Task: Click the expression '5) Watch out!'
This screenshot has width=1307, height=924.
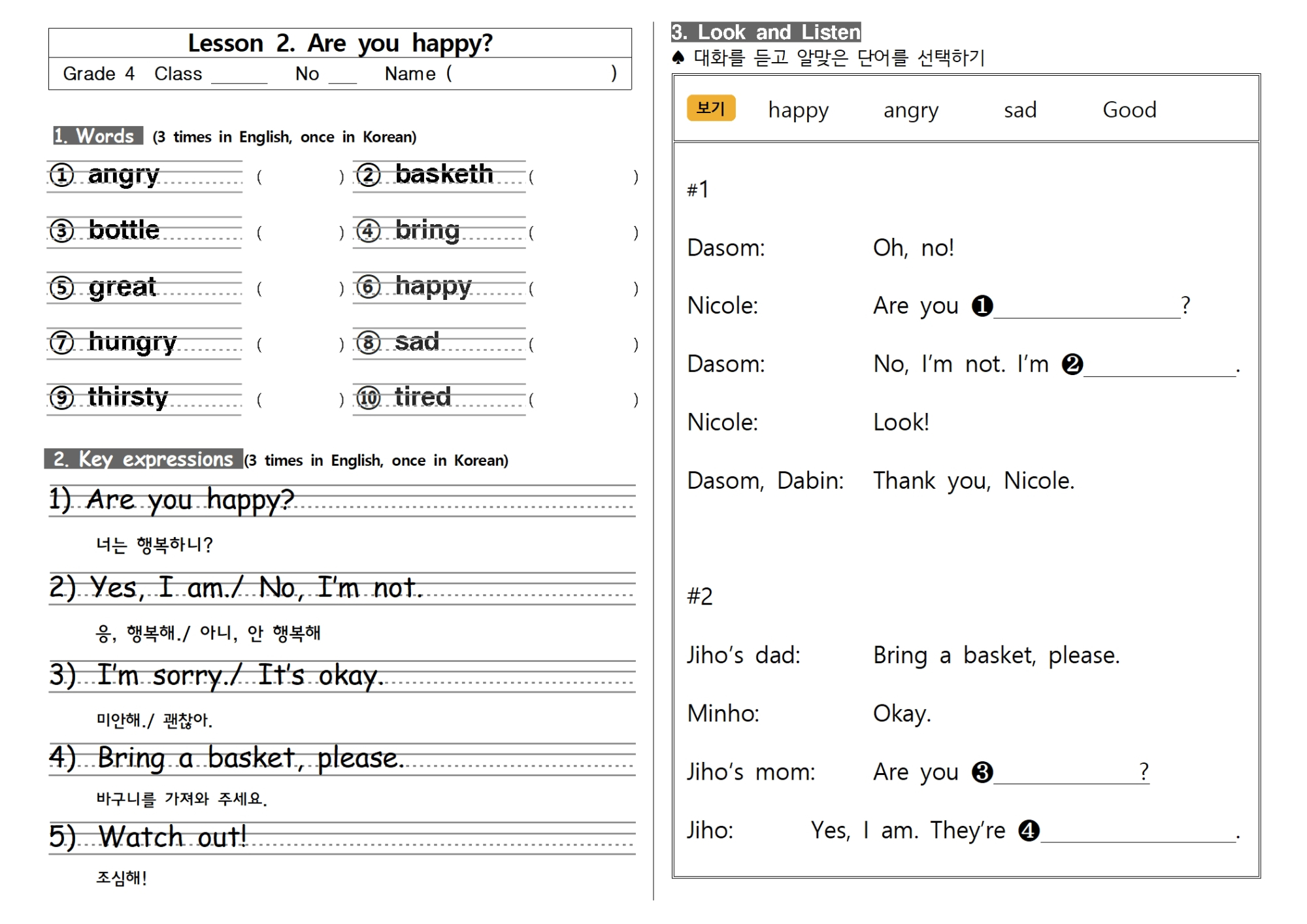Action: click(x=148, y=837)
